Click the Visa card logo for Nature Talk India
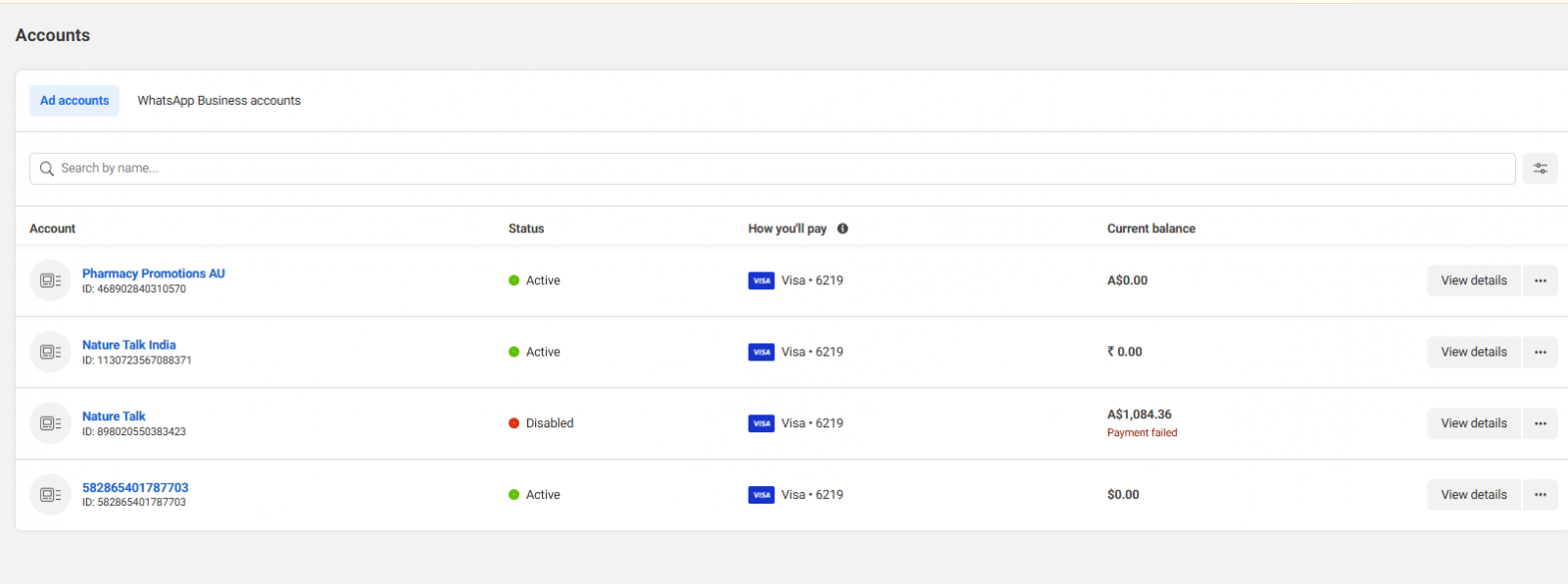 point(761,352)
